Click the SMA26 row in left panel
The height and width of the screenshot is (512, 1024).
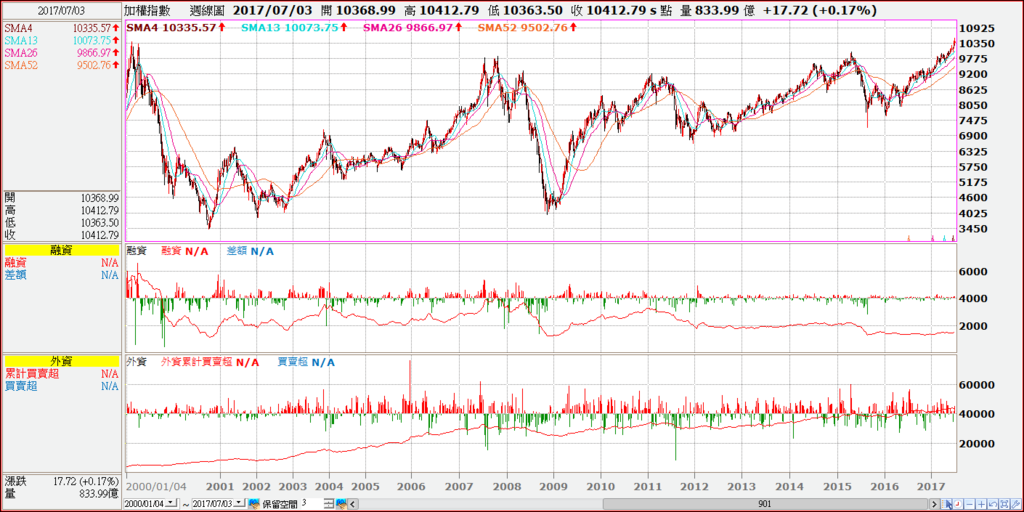(x=61, y=52)
